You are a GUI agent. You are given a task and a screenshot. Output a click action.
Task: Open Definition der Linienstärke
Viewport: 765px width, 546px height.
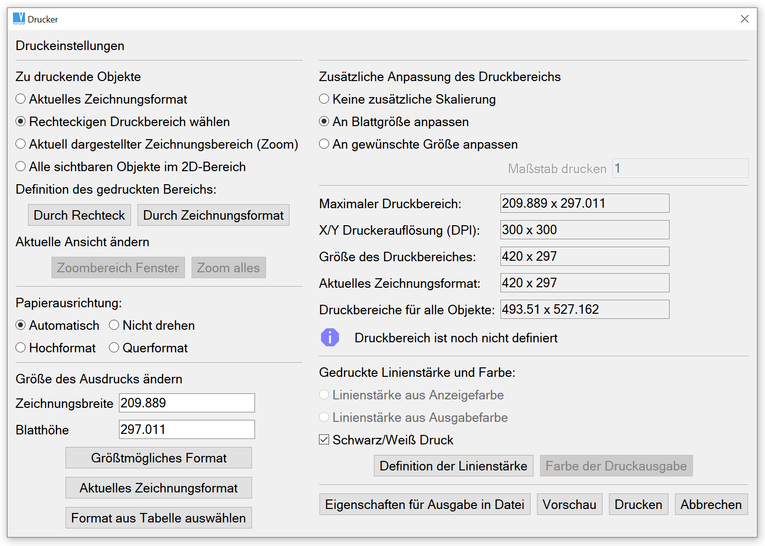click(x=453, y=466)
